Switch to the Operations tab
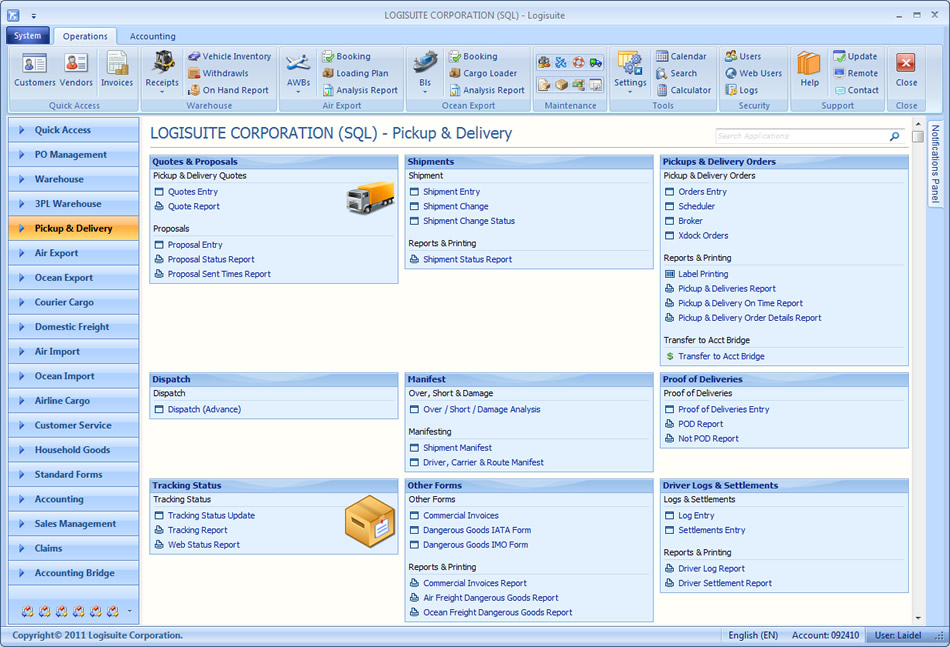Screen dimensions: 950x647 tap(85, 36)
